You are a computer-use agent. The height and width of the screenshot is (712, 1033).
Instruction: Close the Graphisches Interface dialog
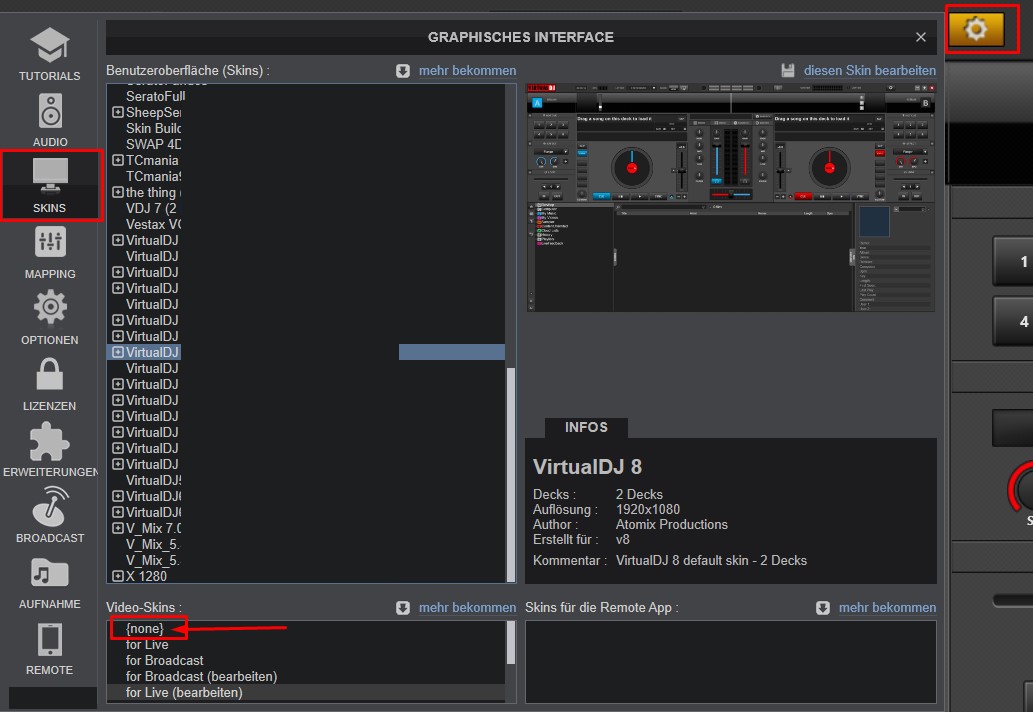point(921,38)
